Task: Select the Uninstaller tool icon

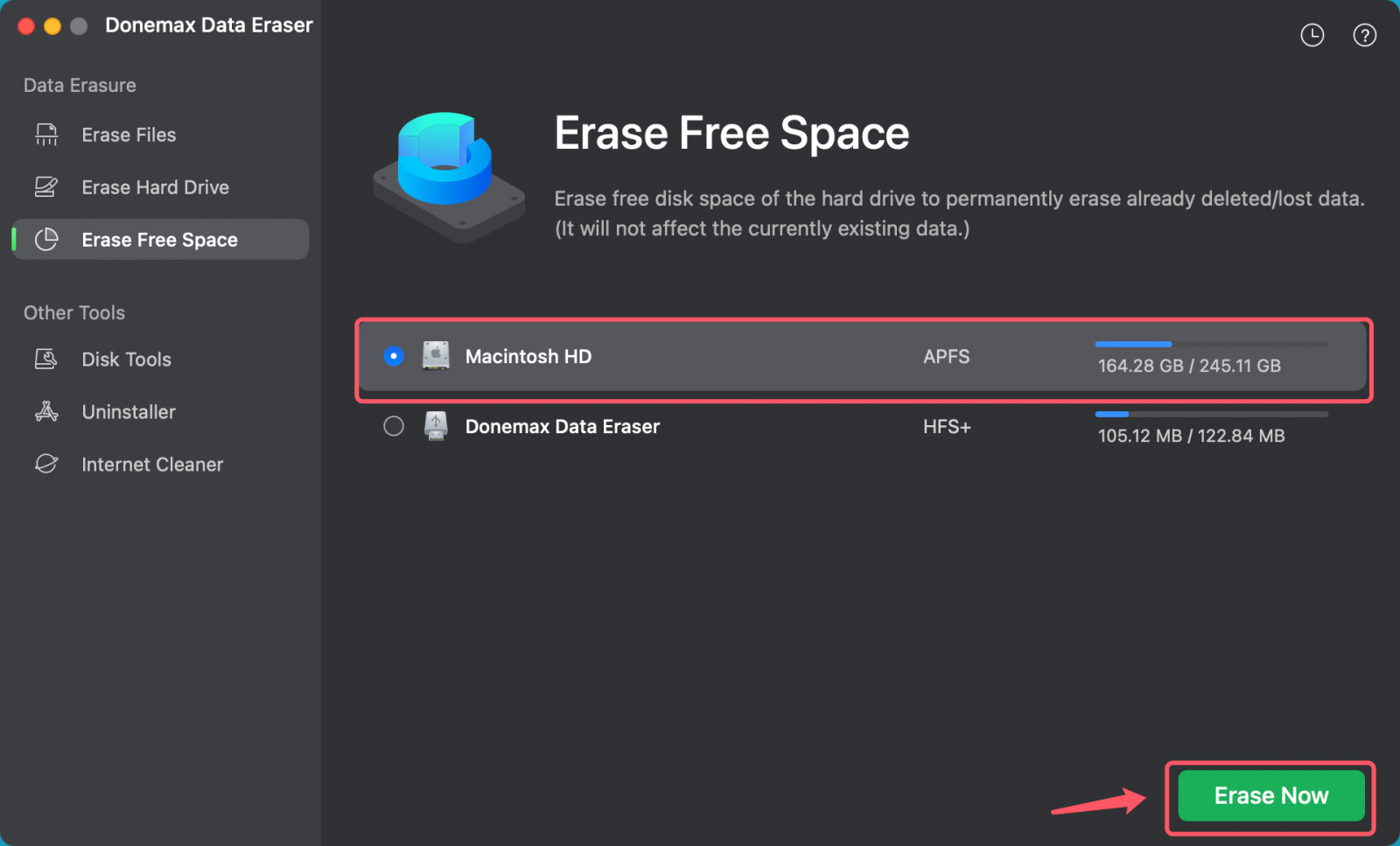Action: [x=46, y=411]
